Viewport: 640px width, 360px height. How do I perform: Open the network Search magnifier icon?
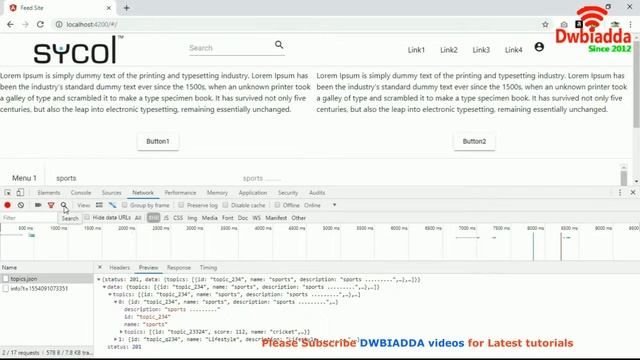pos(64,205)
